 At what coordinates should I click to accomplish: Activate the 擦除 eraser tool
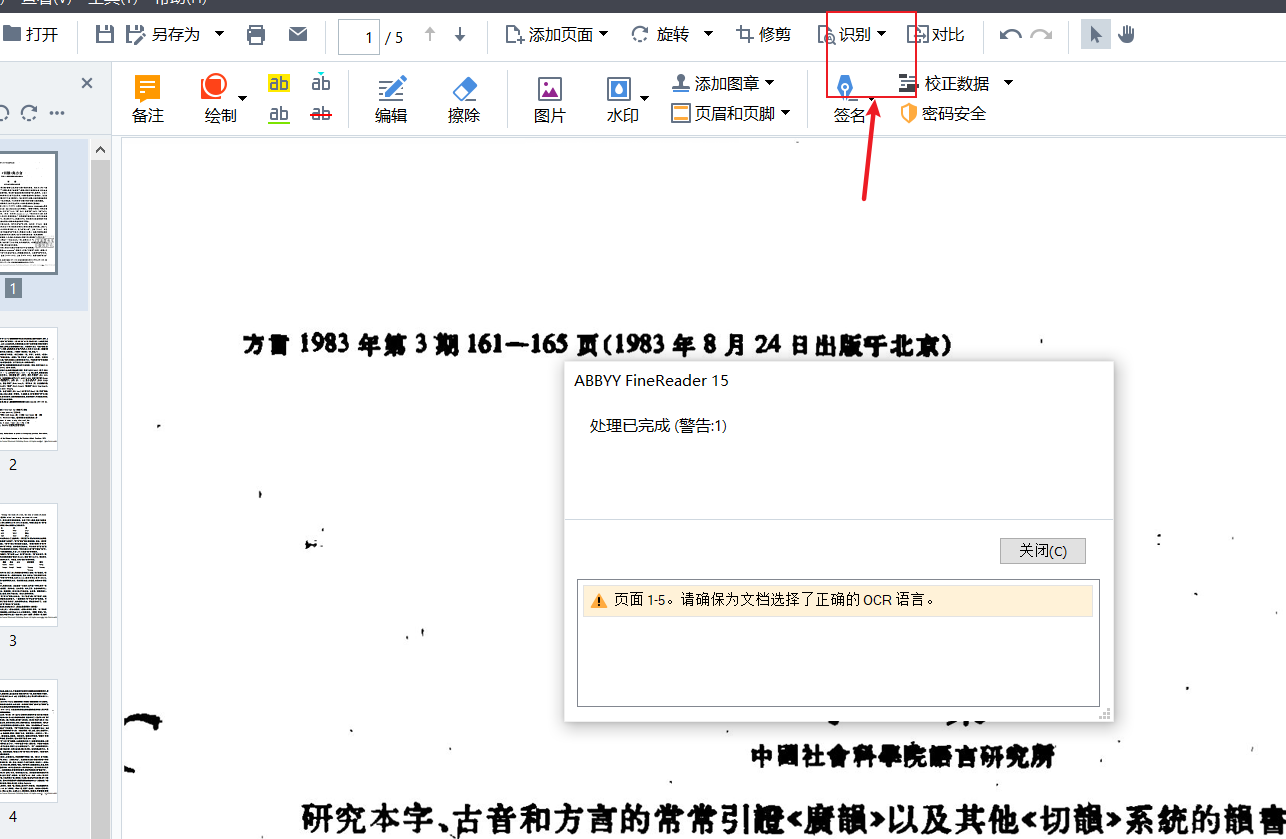[464, 99]
